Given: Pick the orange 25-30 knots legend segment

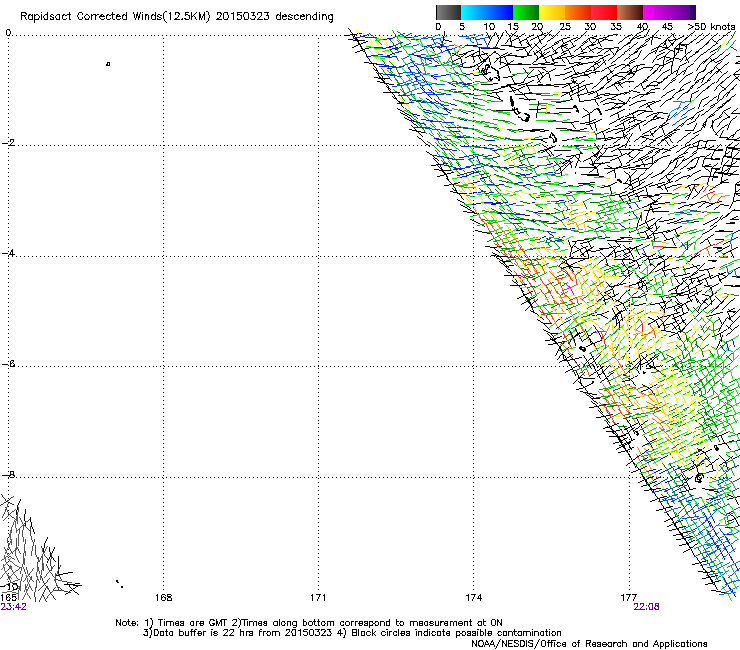Looking at the screenshot, I should (578, 12).
